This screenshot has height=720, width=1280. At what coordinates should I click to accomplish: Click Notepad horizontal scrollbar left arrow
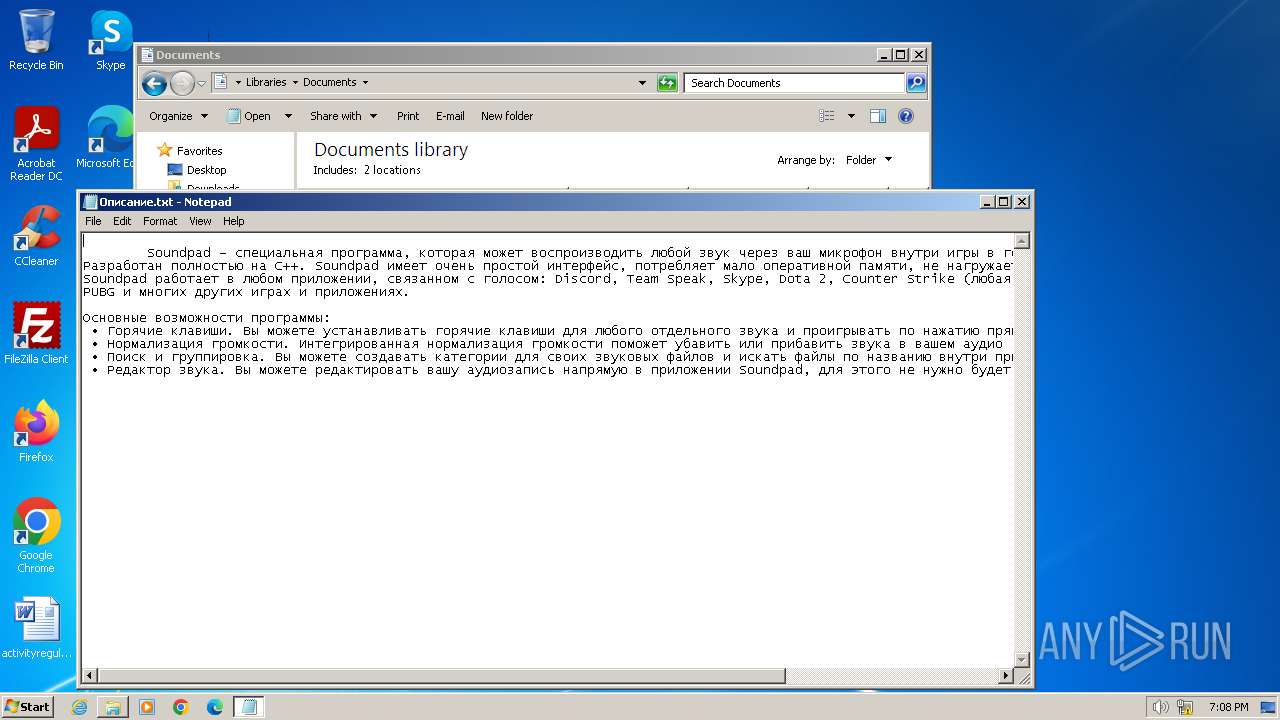pos(90,676)
